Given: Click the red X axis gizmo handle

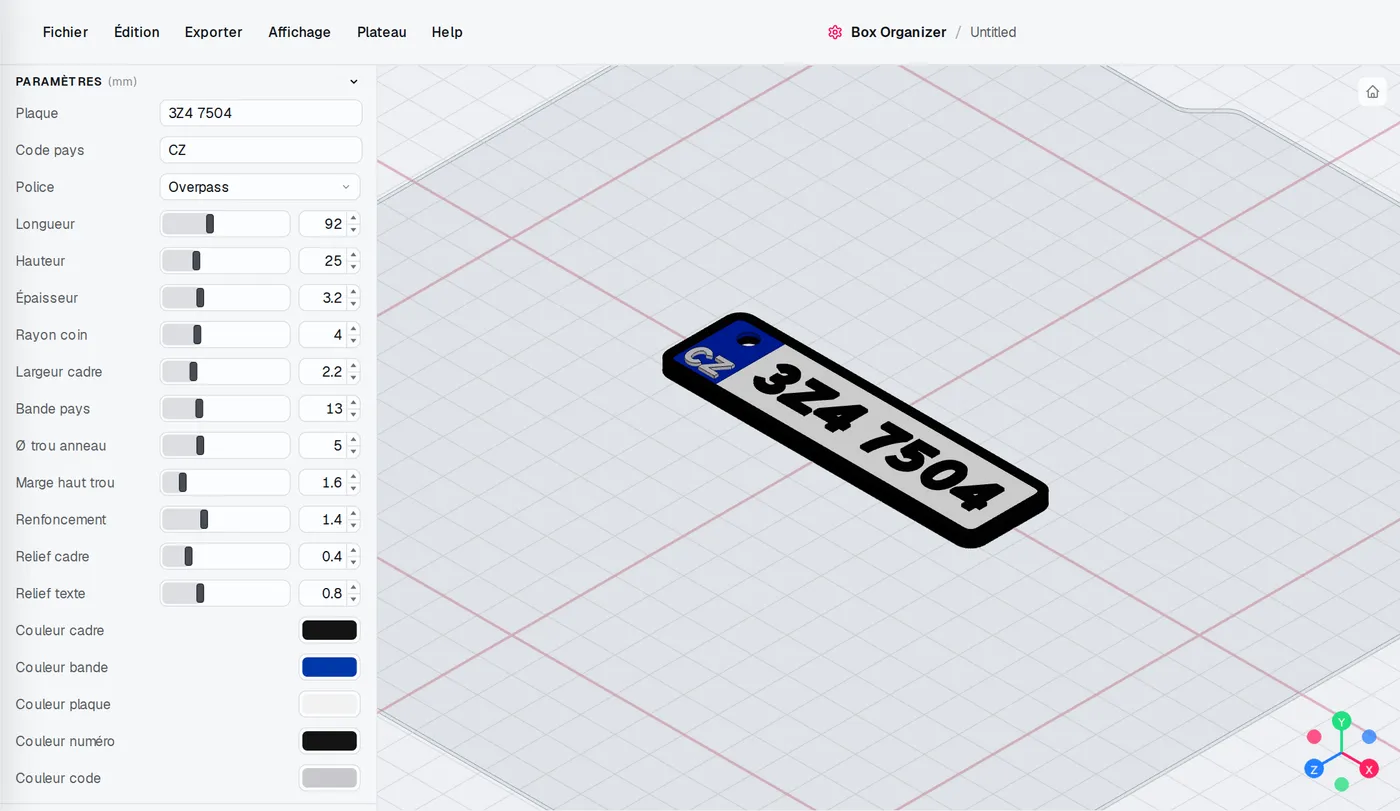Looking at the screenshot, I should (1369, 769).
